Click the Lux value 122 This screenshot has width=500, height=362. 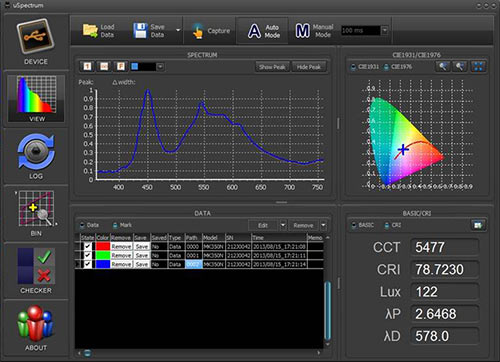pos(444,292)
